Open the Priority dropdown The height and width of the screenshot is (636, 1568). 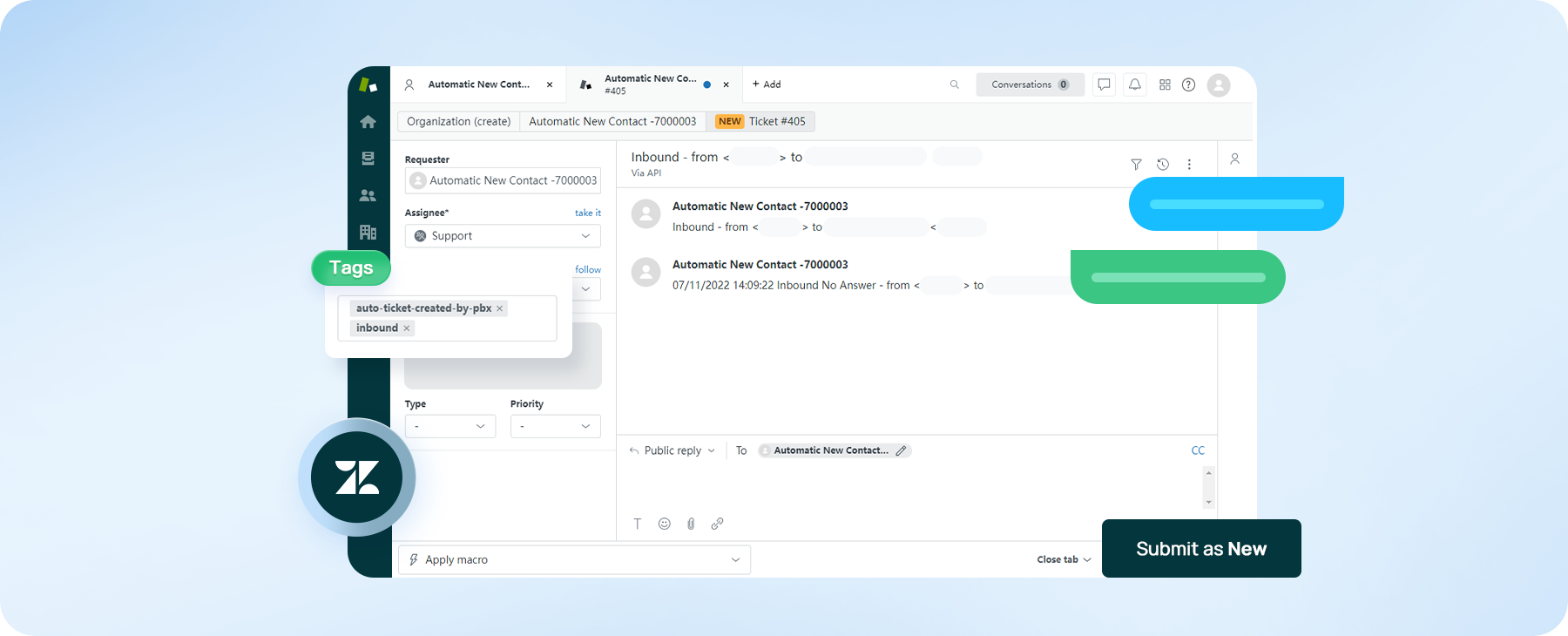[555, 426]
